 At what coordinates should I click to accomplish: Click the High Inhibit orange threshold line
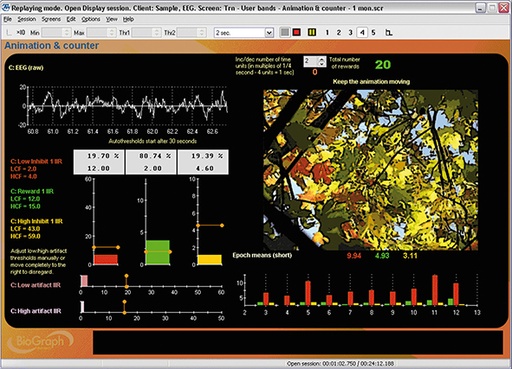[210, 225]
